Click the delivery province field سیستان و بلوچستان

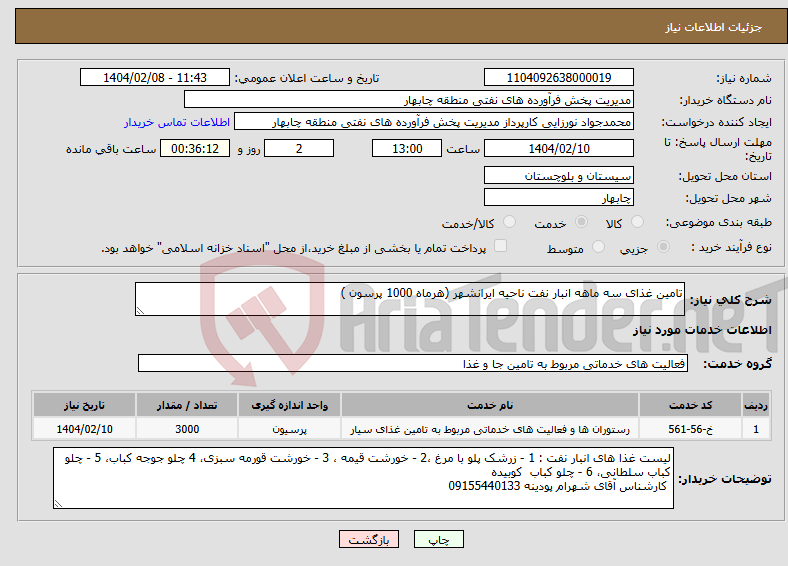pyautogui.click(x=558, y=175)
